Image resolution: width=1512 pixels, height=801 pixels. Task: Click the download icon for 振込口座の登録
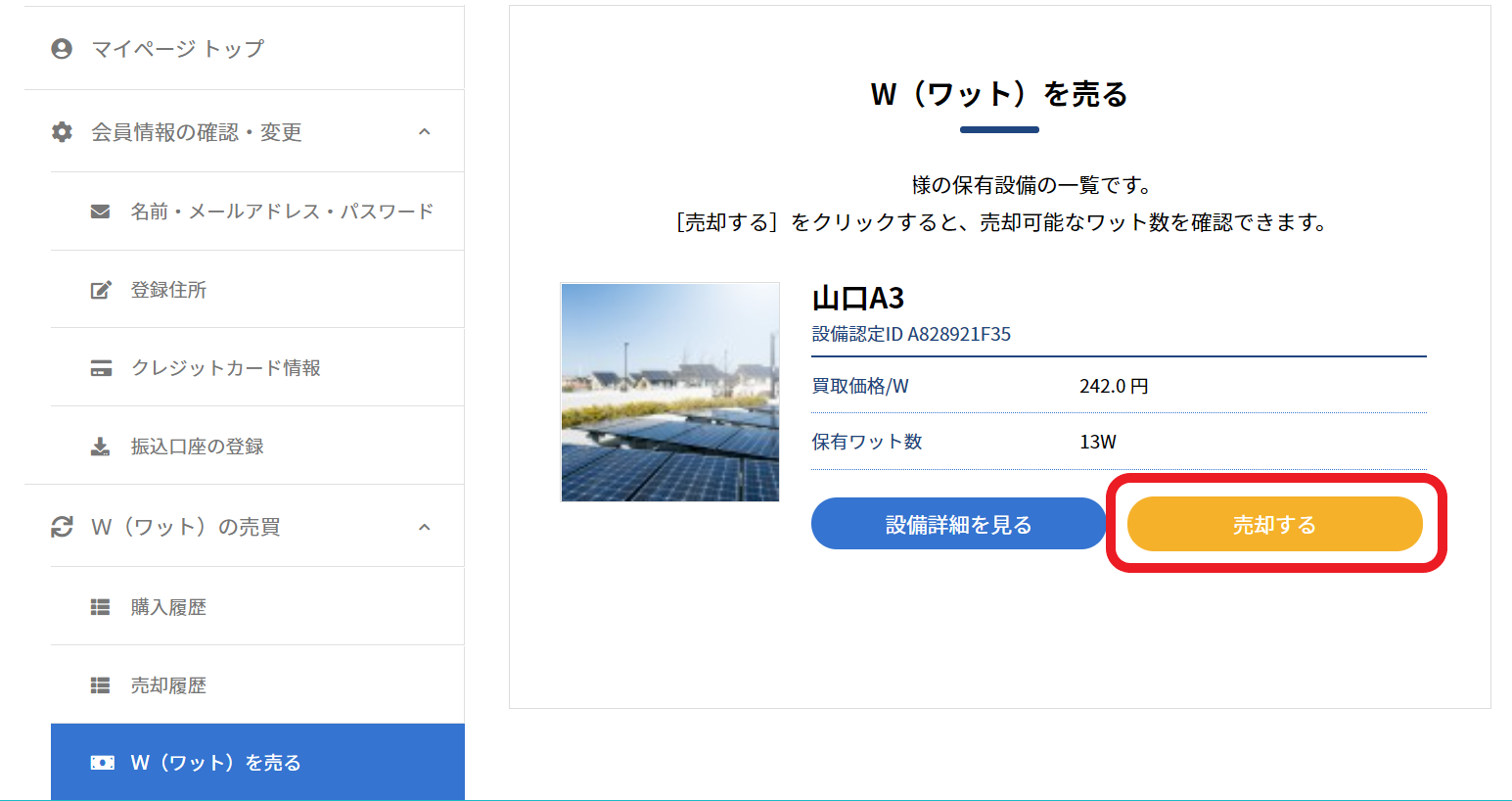100,447
